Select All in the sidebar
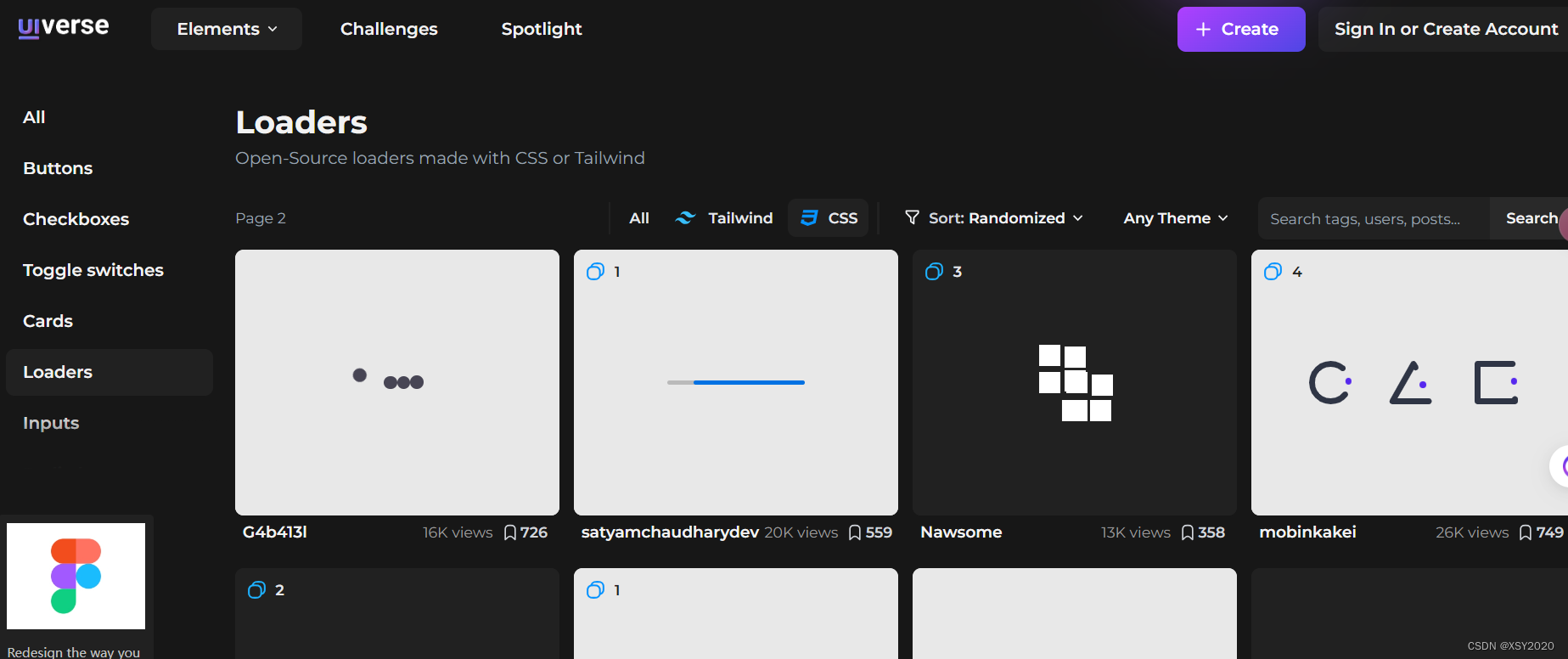This screenshot has height=659, width=1568. (x=34, y=117)
